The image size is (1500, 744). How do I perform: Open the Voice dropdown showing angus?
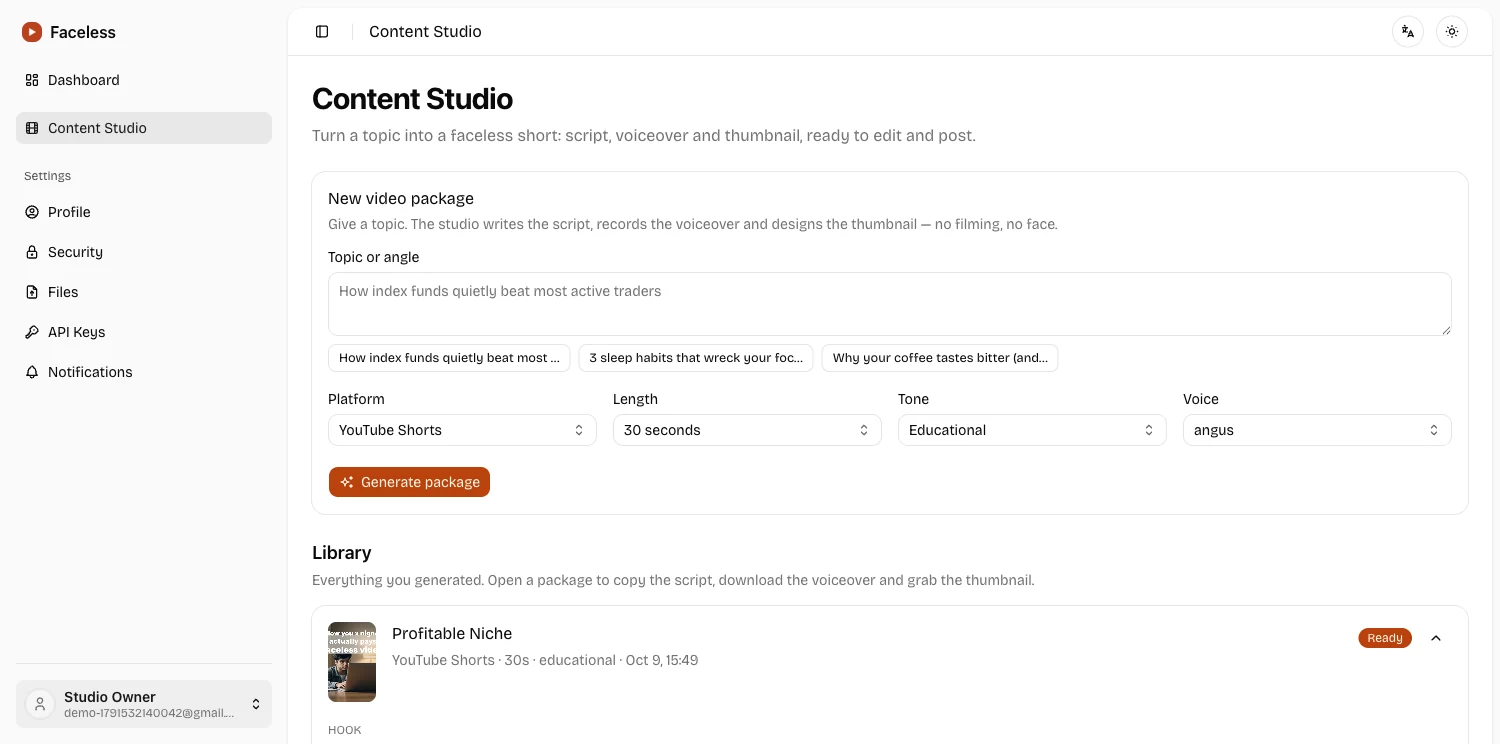[1317, 430]
